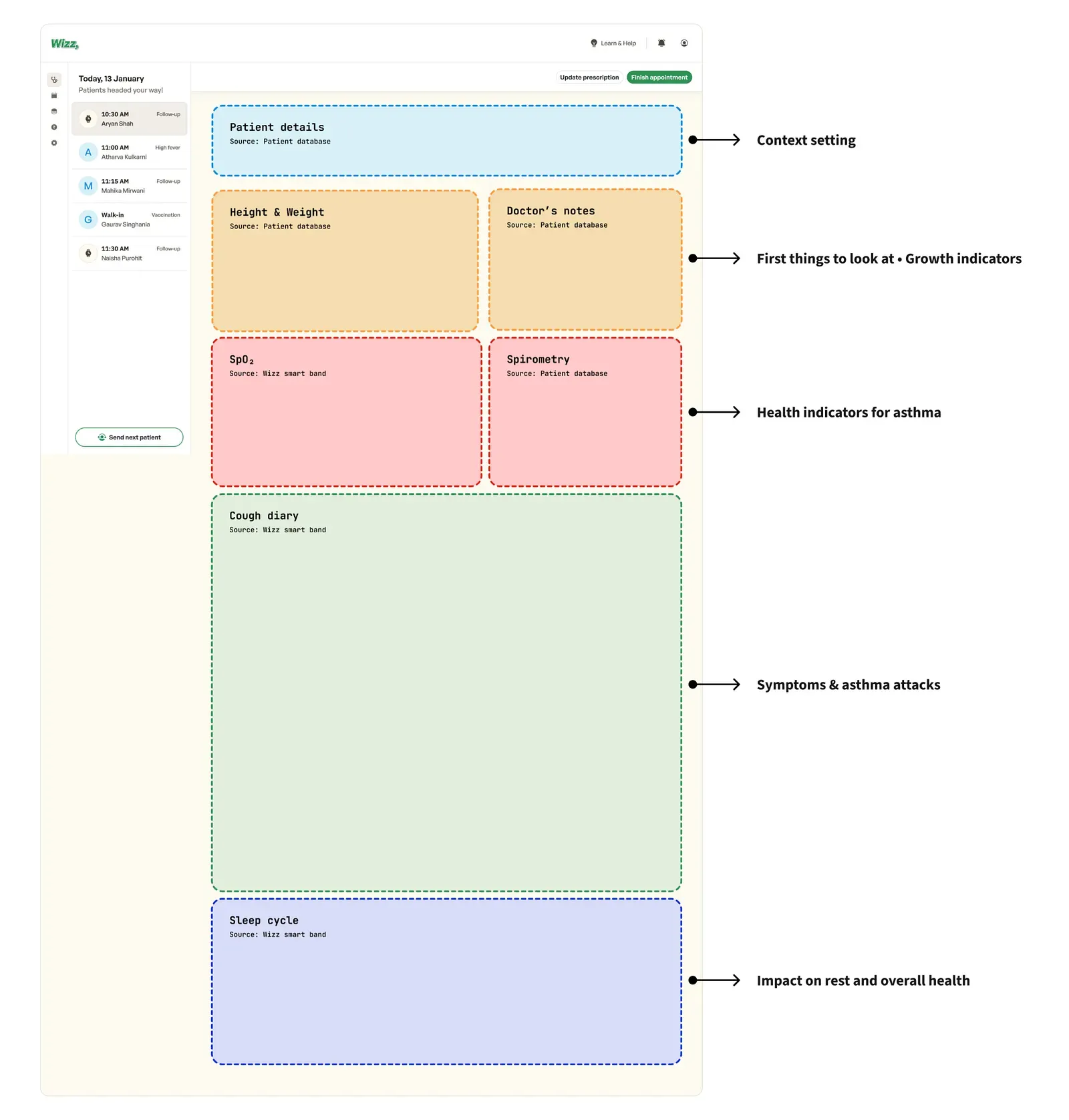Open the calendar sidebar icon
The width and height of the screenshot is (1069, 1120).
point(54,96)
